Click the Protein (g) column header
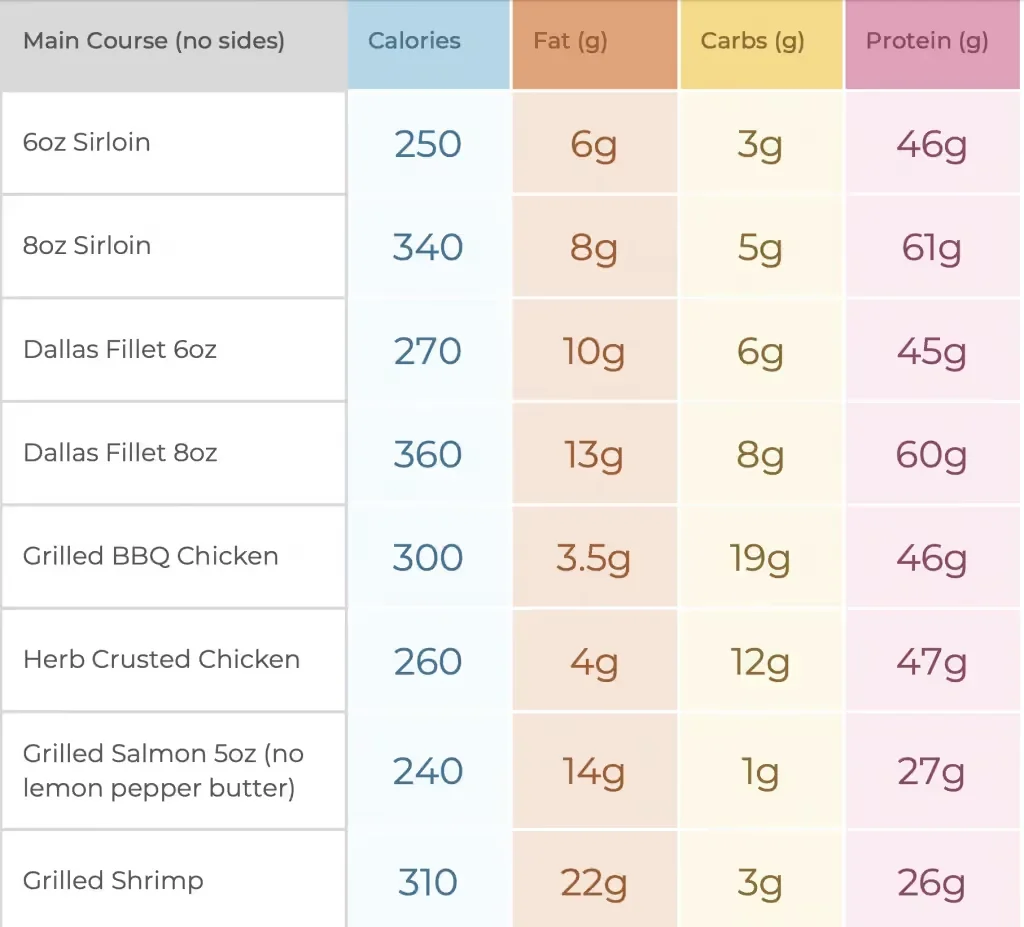Screen dimensions: 1024x927 tap(926, 41)
